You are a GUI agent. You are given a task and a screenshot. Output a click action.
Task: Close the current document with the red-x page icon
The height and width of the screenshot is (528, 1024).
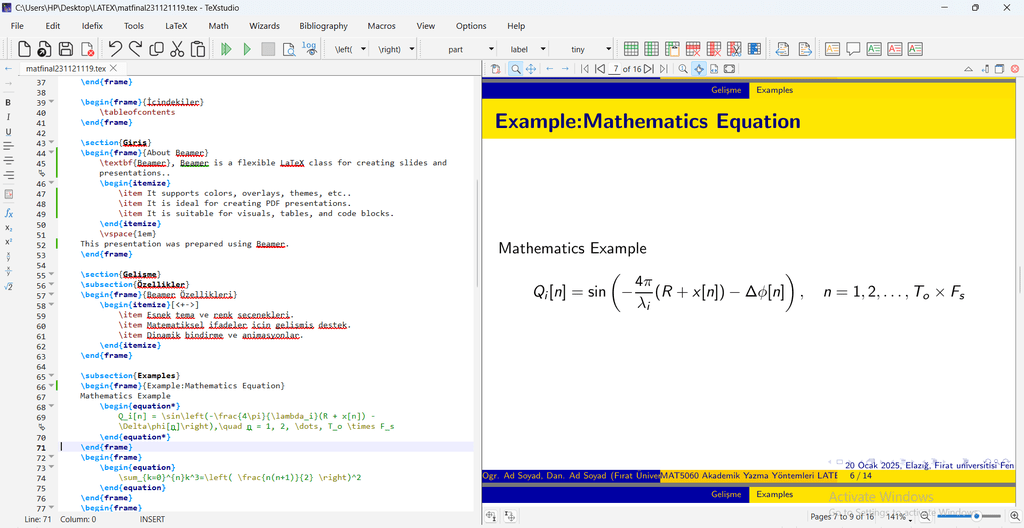coord(87,49)
